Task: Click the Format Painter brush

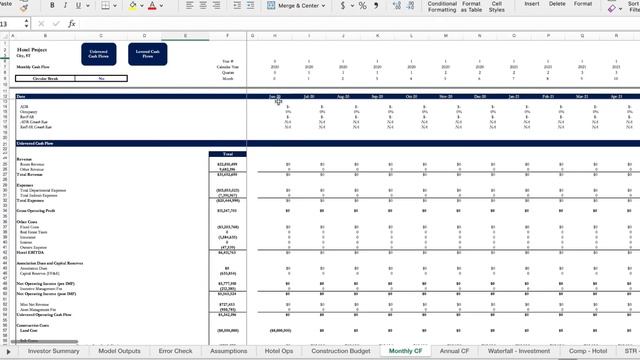Action: point(24,7)
